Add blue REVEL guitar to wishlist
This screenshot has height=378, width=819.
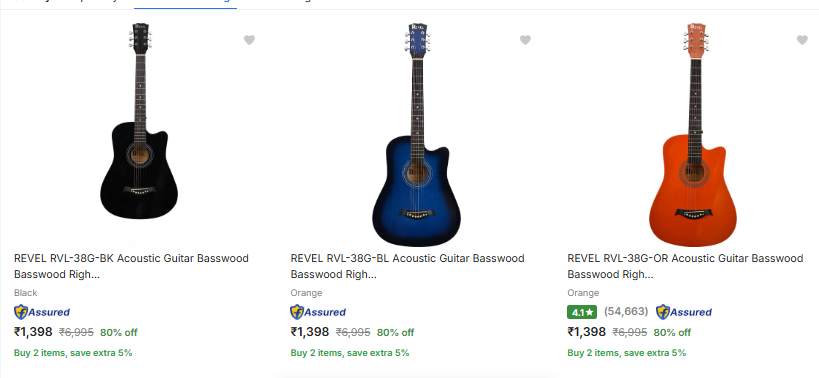525,40
